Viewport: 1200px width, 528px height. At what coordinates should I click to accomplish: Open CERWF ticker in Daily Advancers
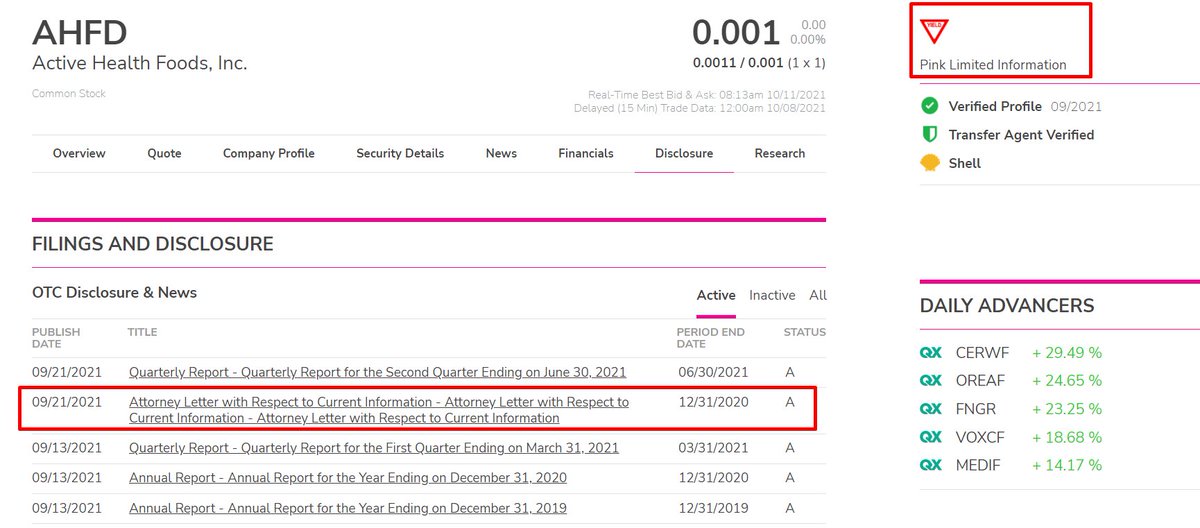tap(981, 353)
